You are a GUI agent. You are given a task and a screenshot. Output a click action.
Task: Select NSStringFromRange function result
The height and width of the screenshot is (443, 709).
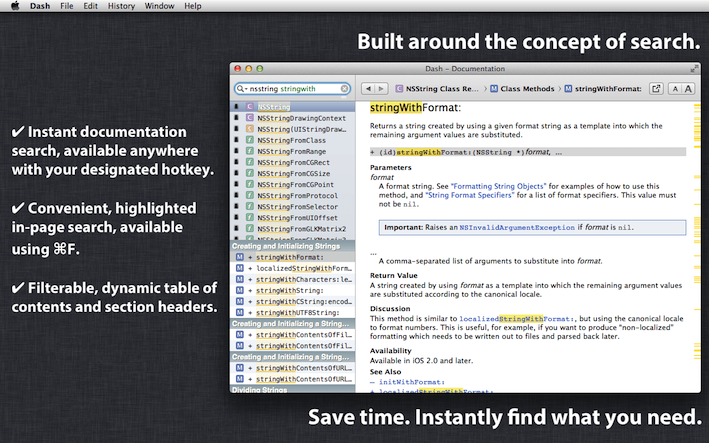293,151
